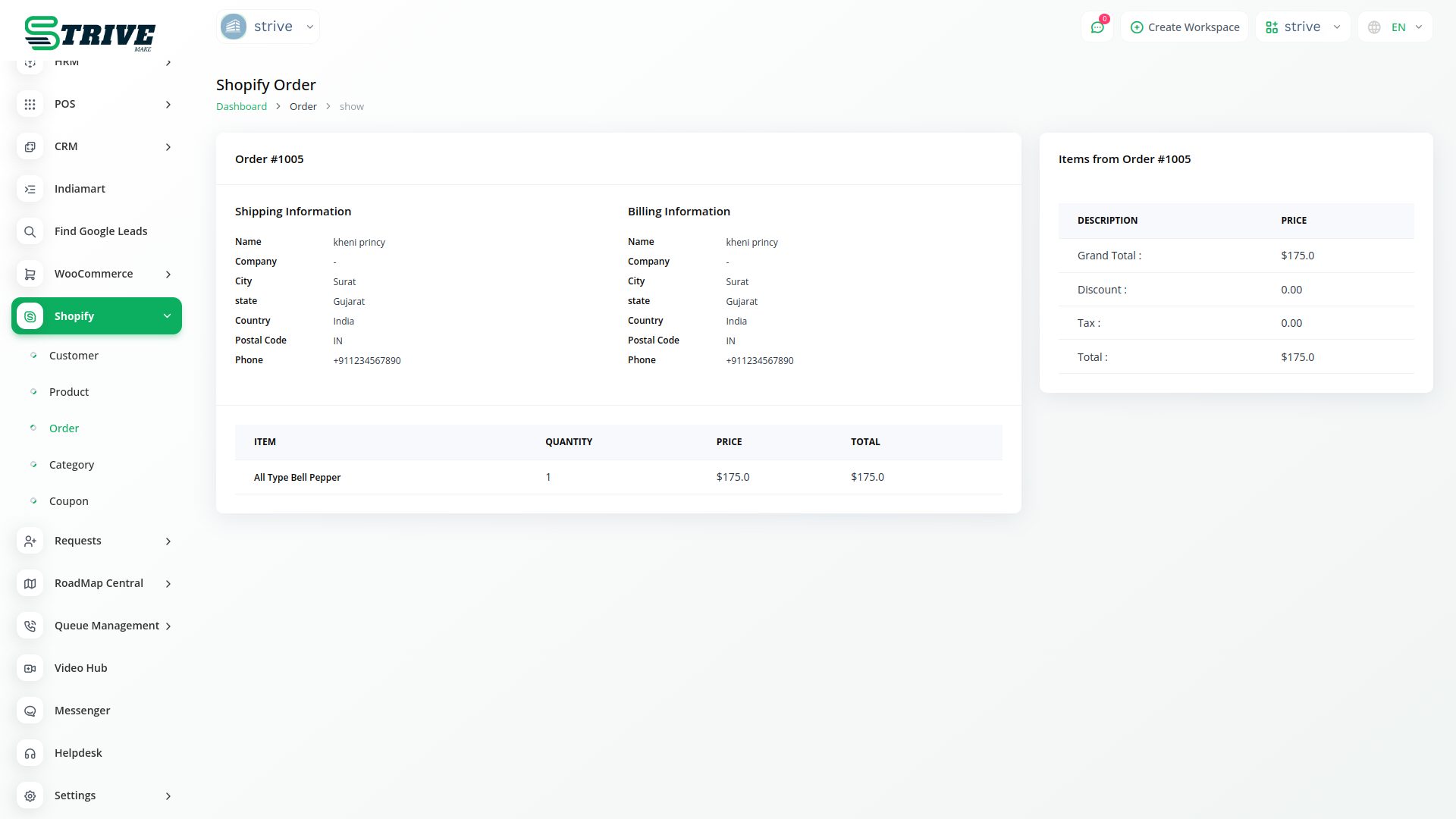
Task: Select Coupon under Shopify
Action: click(68, 501)
